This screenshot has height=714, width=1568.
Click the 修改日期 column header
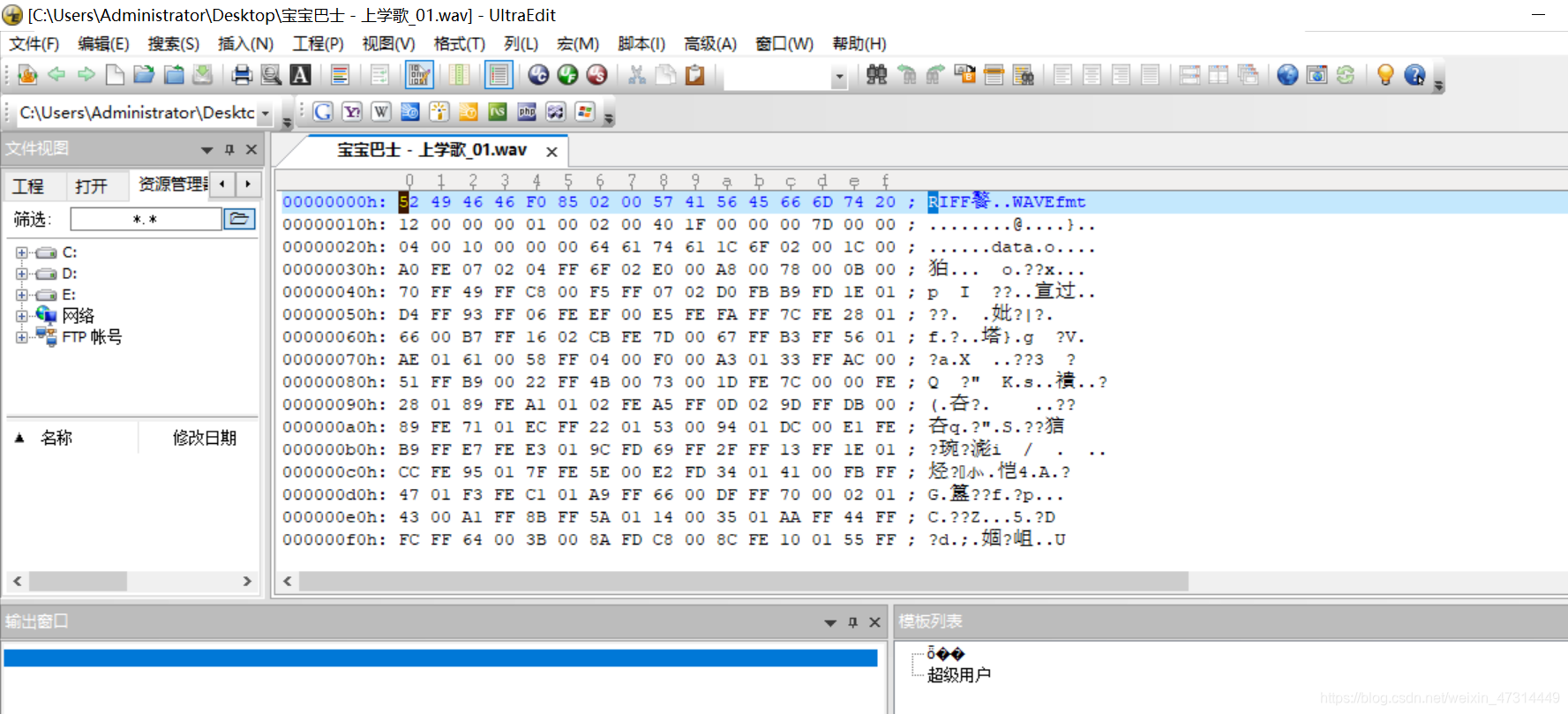point(205,438)
